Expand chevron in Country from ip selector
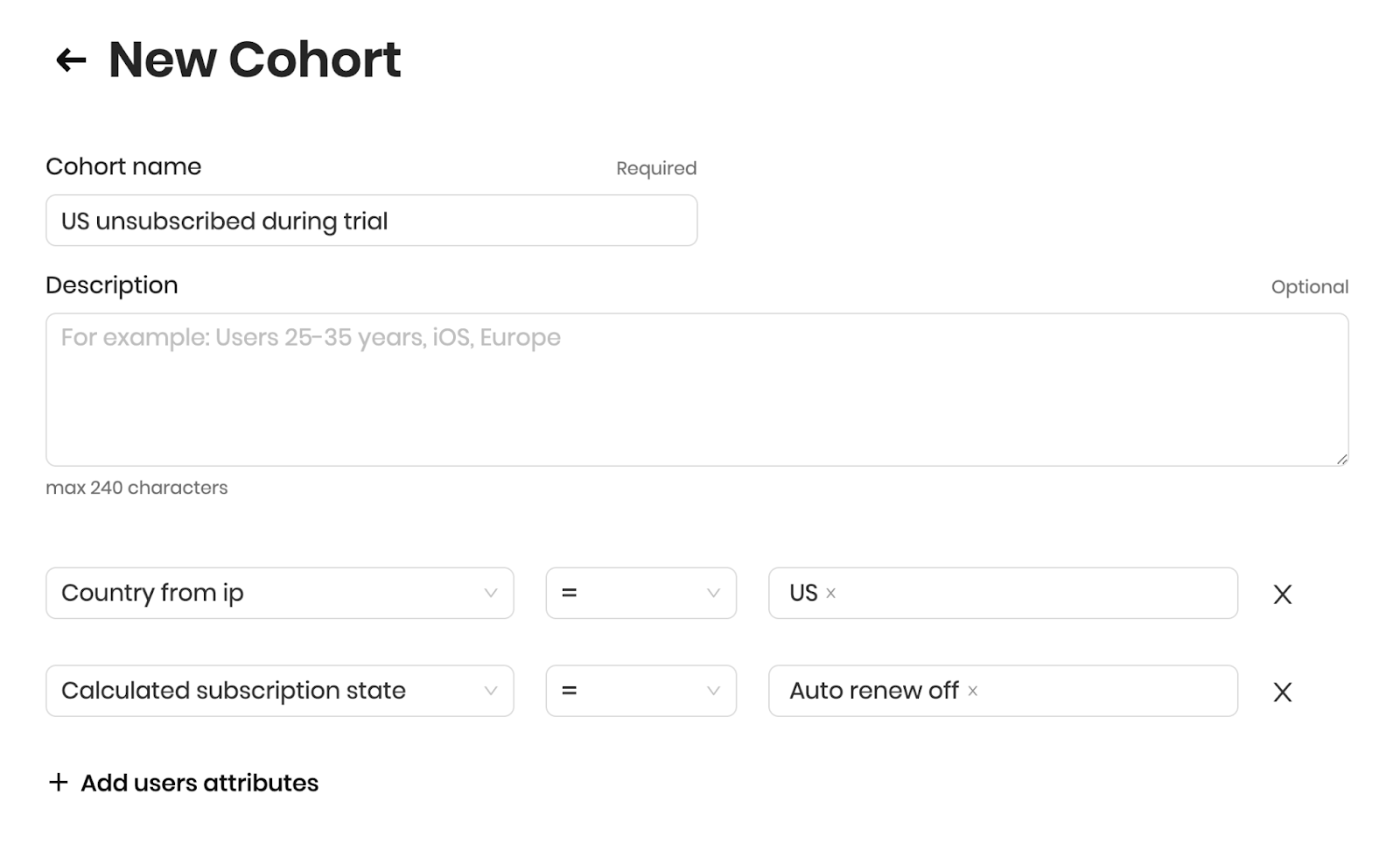Screen dimensions: 1400x858 [491, 594]
